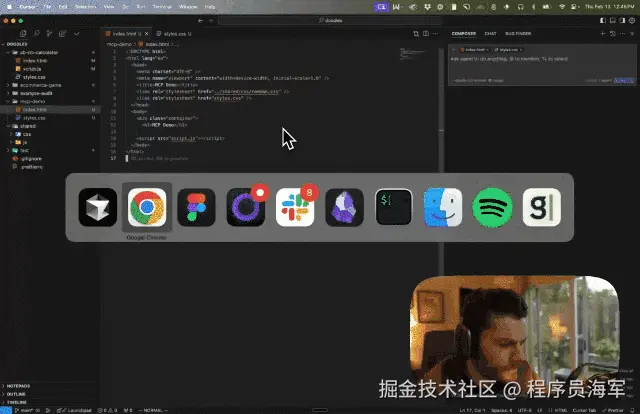Viewport: 640px width, 414px height.
Task: Show composer history clock icon
Action: click(613, 33)
